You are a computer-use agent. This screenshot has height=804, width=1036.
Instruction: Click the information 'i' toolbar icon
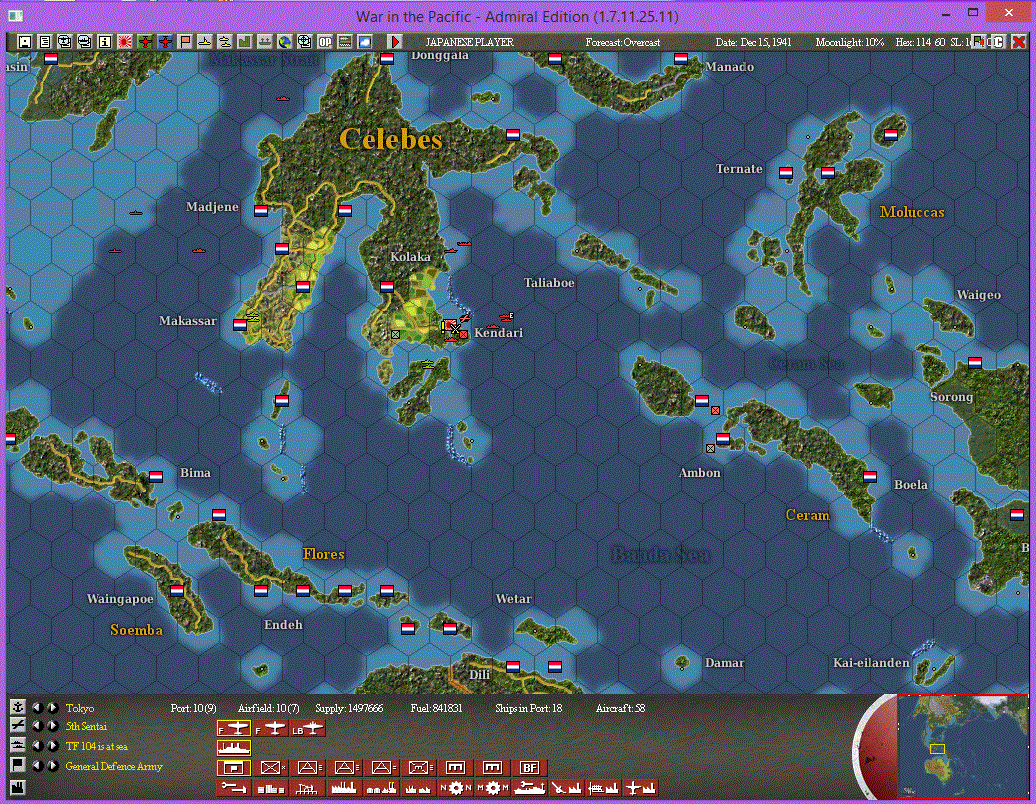(104, 42)
